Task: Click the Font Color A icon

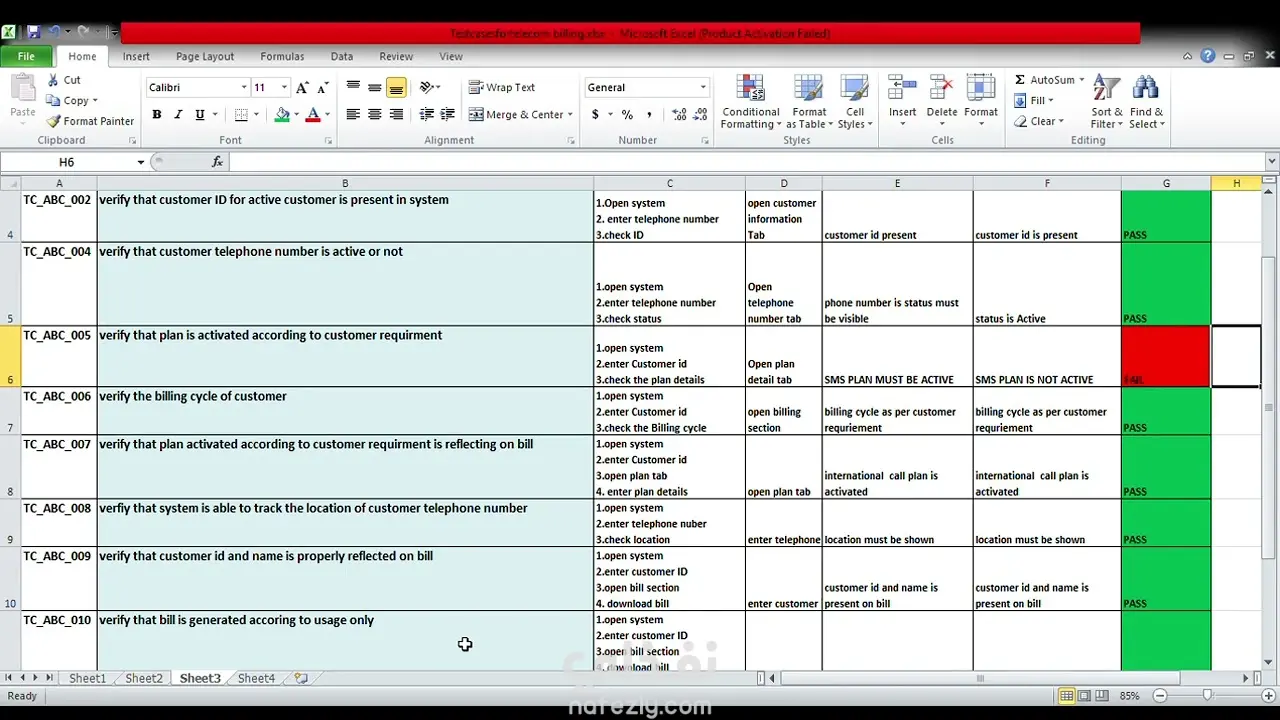Action: tap(313, 115)
